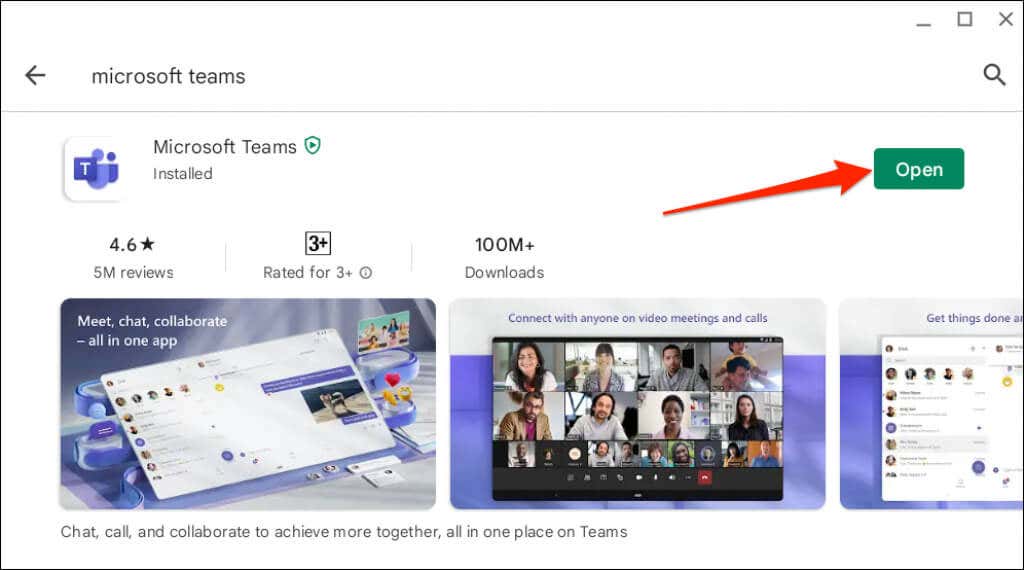Click the app description text about Teams
The width and height of the screenshot is (1024, 570).
click(344, 532)
